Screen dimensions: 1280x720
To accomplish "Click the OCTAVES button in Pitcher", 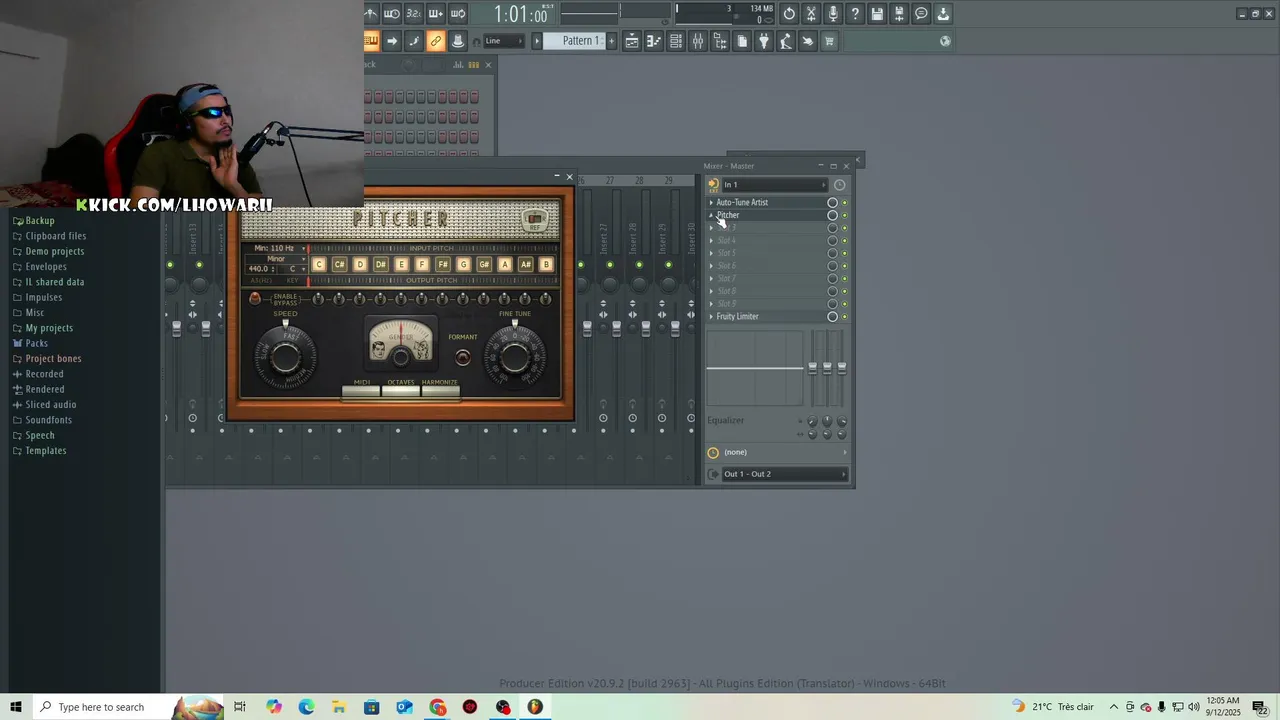I will coord(401,391).
